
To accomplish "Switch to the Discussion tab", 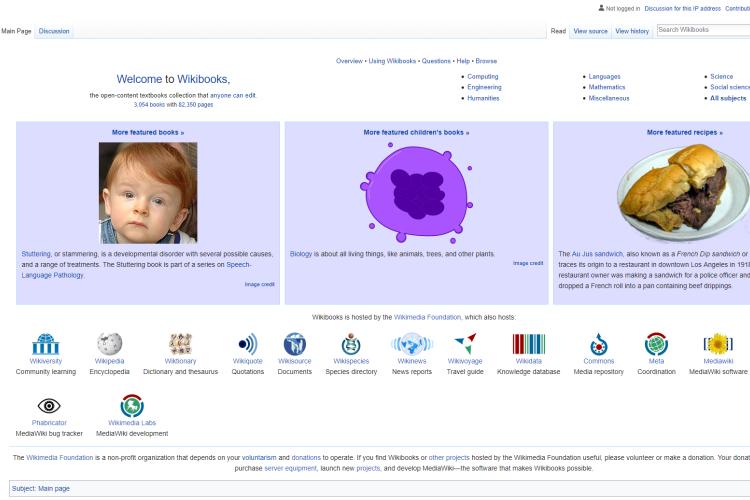I will (54, 31).
